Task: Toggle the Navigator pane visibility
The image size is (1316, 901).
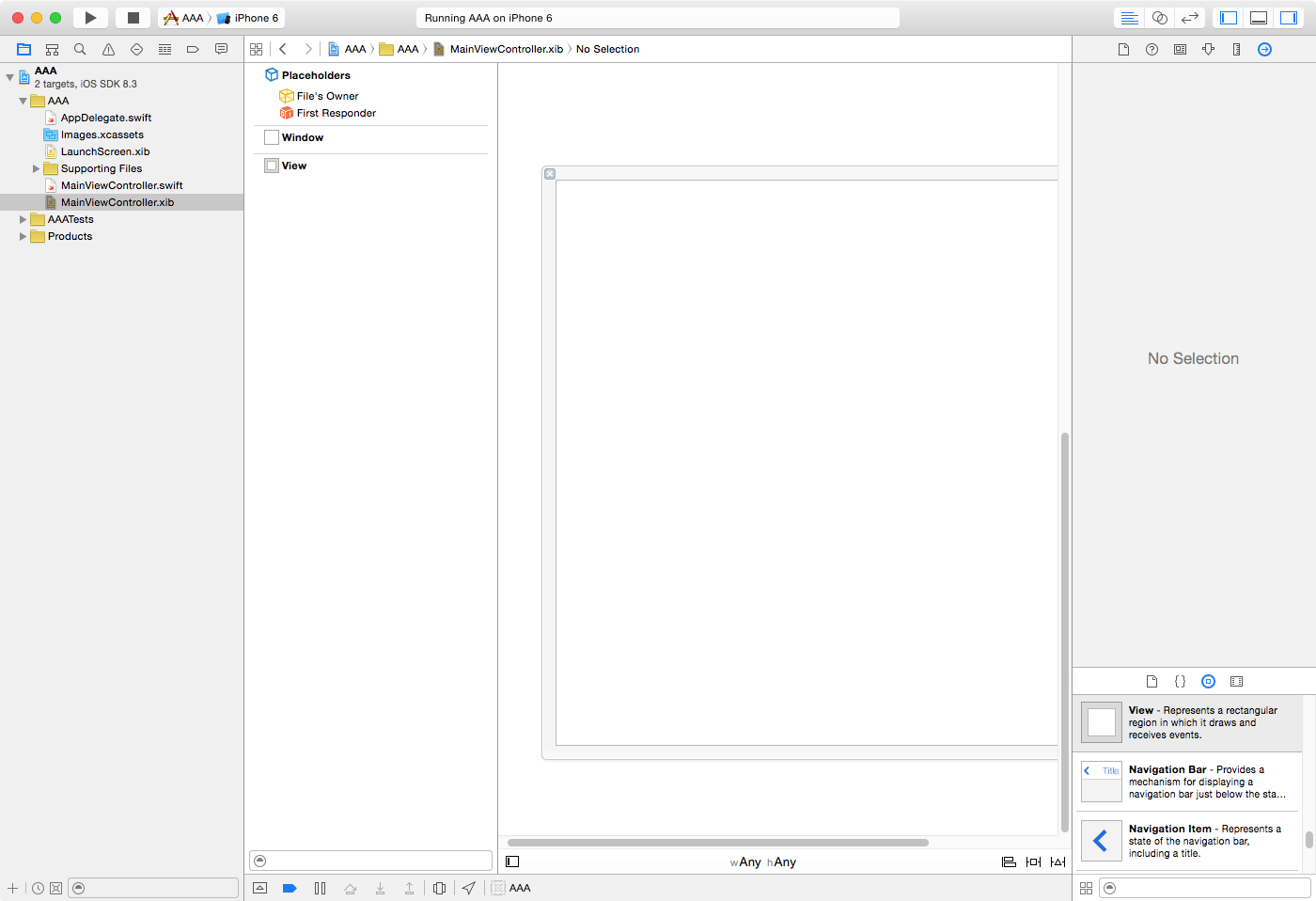Action: [x=1229, y=18]
